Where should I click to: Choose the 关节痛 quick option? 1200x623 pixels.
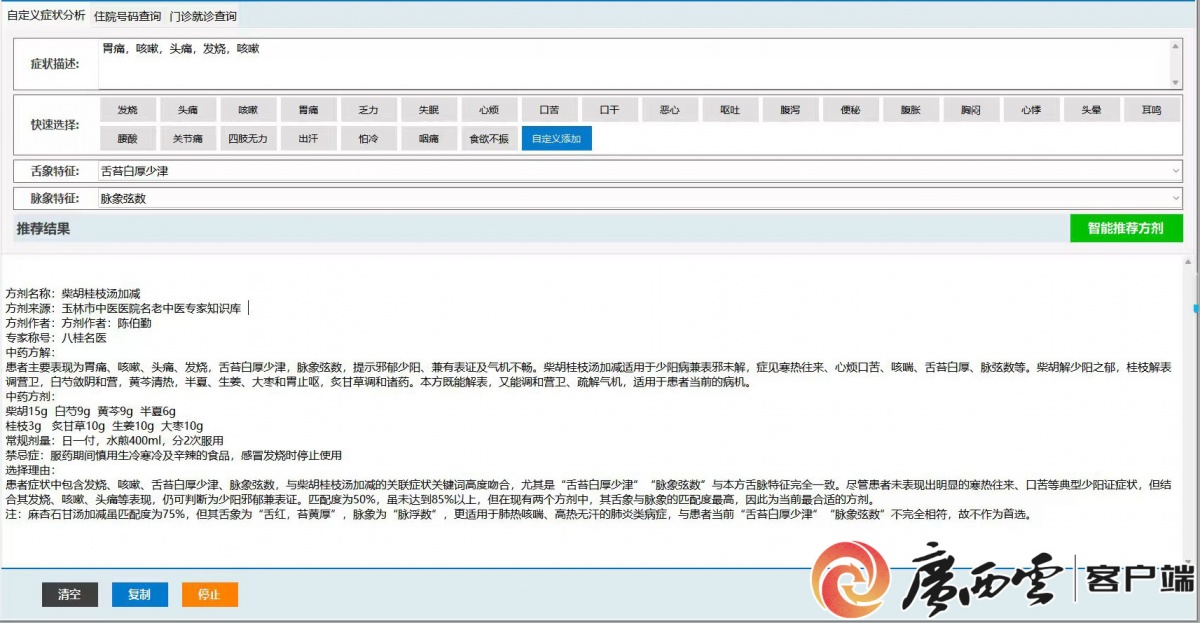[x=188, y=139]
